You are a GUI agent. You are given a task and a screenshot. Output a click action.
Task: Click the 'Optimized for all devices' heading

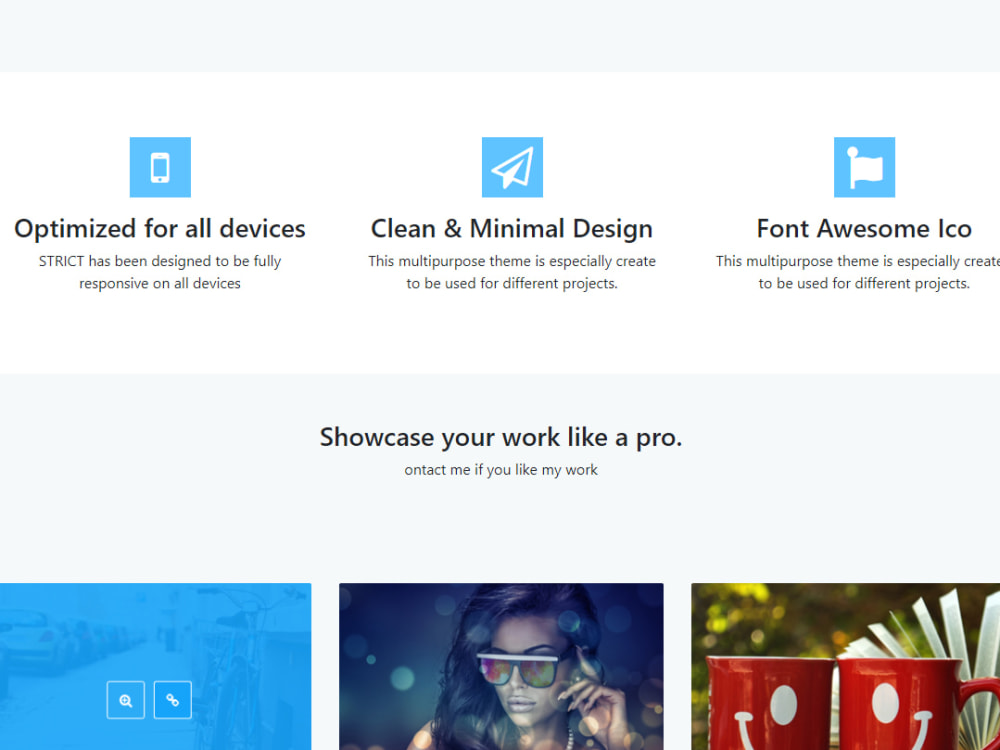(160, 228)
